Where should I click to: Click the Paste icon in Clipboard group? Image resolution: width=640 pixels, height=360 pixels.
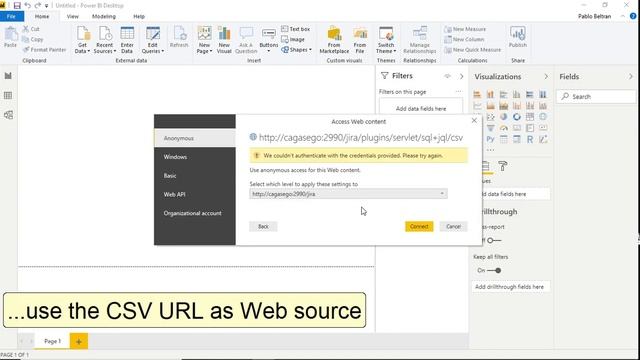pyautogui.click(x=11, y=34)
